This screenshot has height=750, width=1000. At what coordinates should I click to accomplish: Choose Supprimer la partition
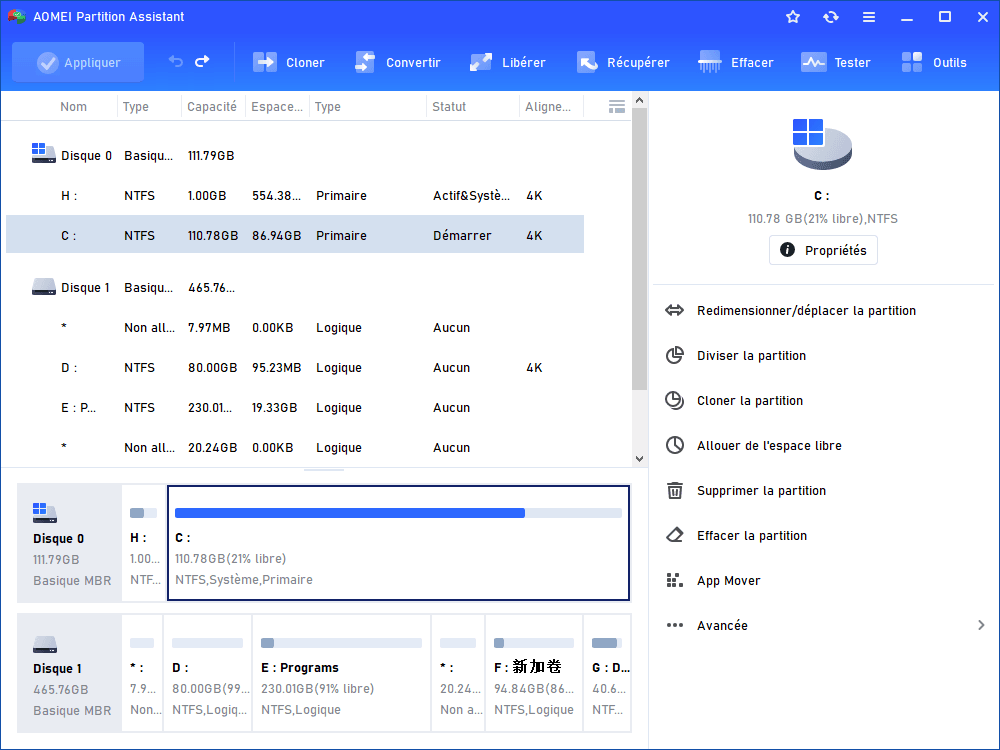pos(761,490)
